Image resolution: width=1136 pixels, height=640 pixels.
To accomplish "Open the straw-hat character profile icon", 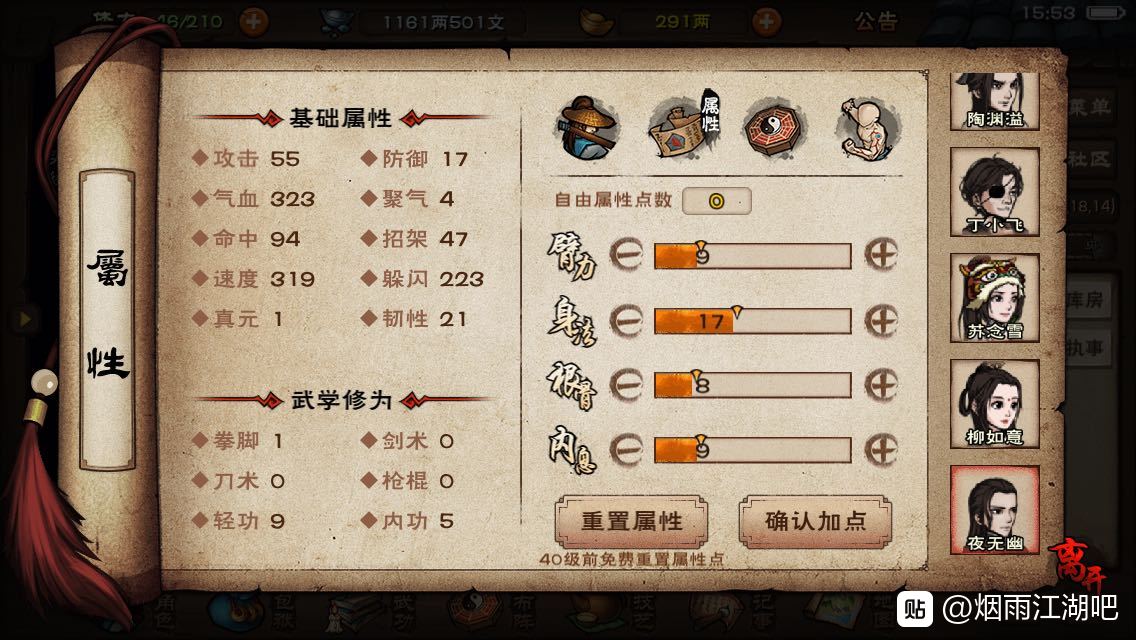I will click(588, 128).
